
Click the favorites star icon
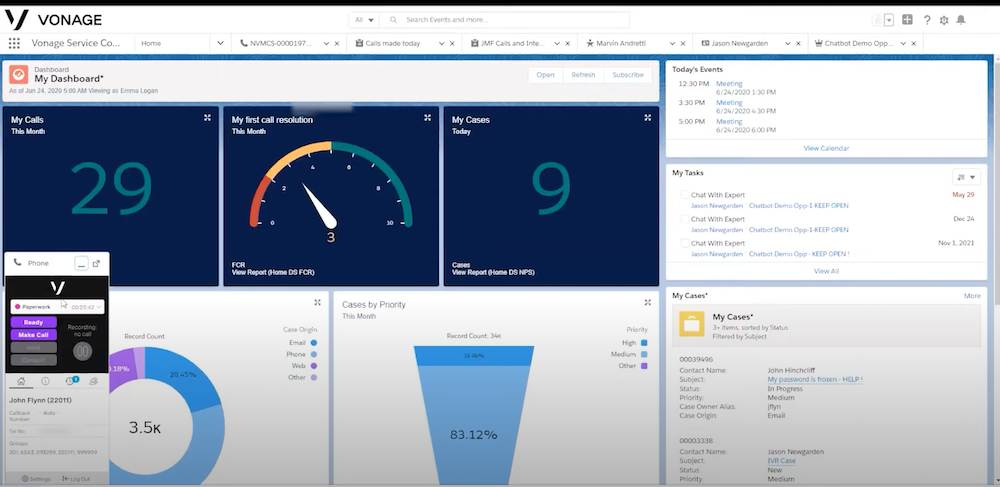click(878, 20)
